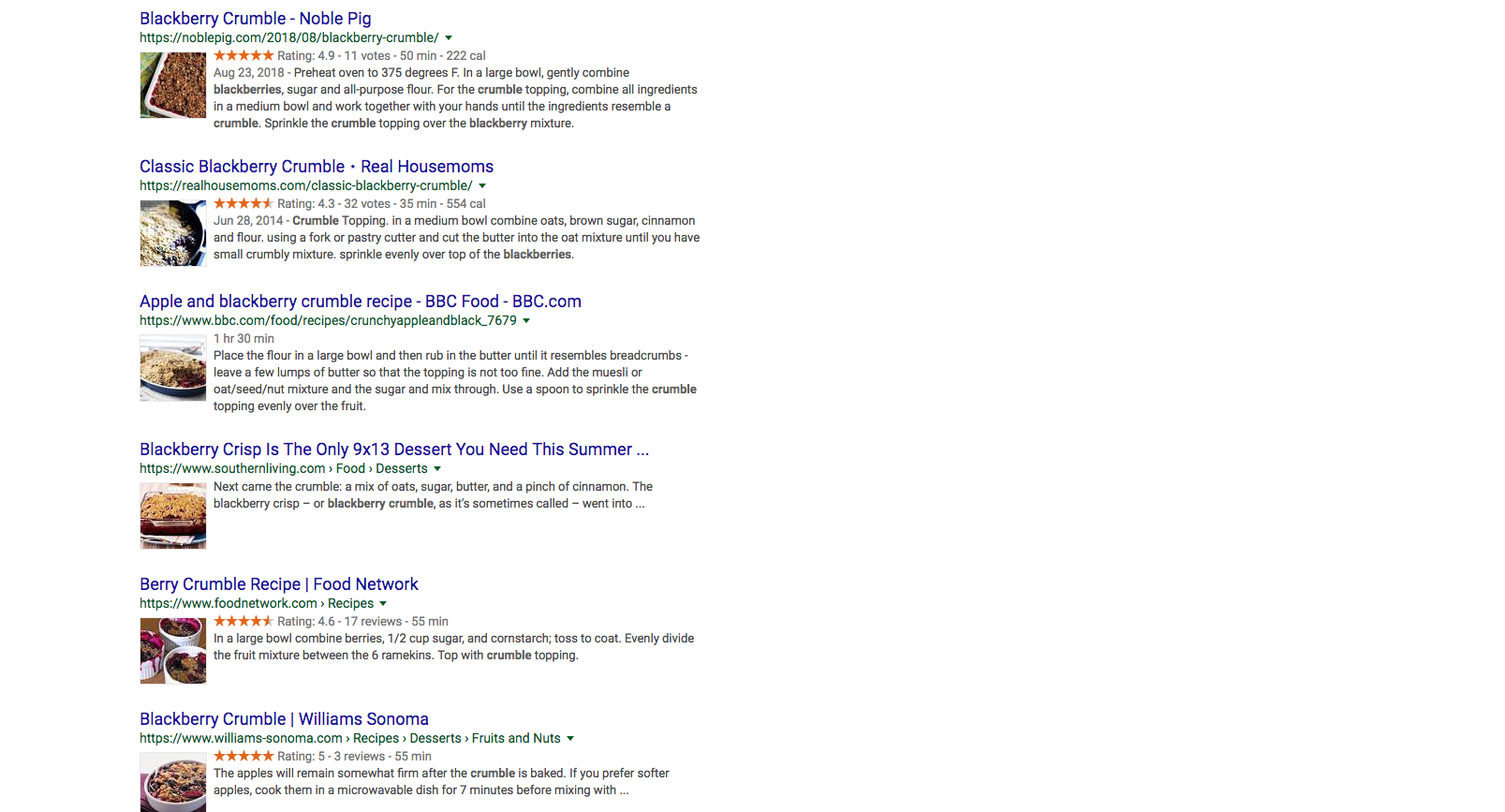The height and width of the screenshot is (812, 1505).
Task: Expand dropdown arrow next to realhousemoms.com URL
Action: [482, 186]
